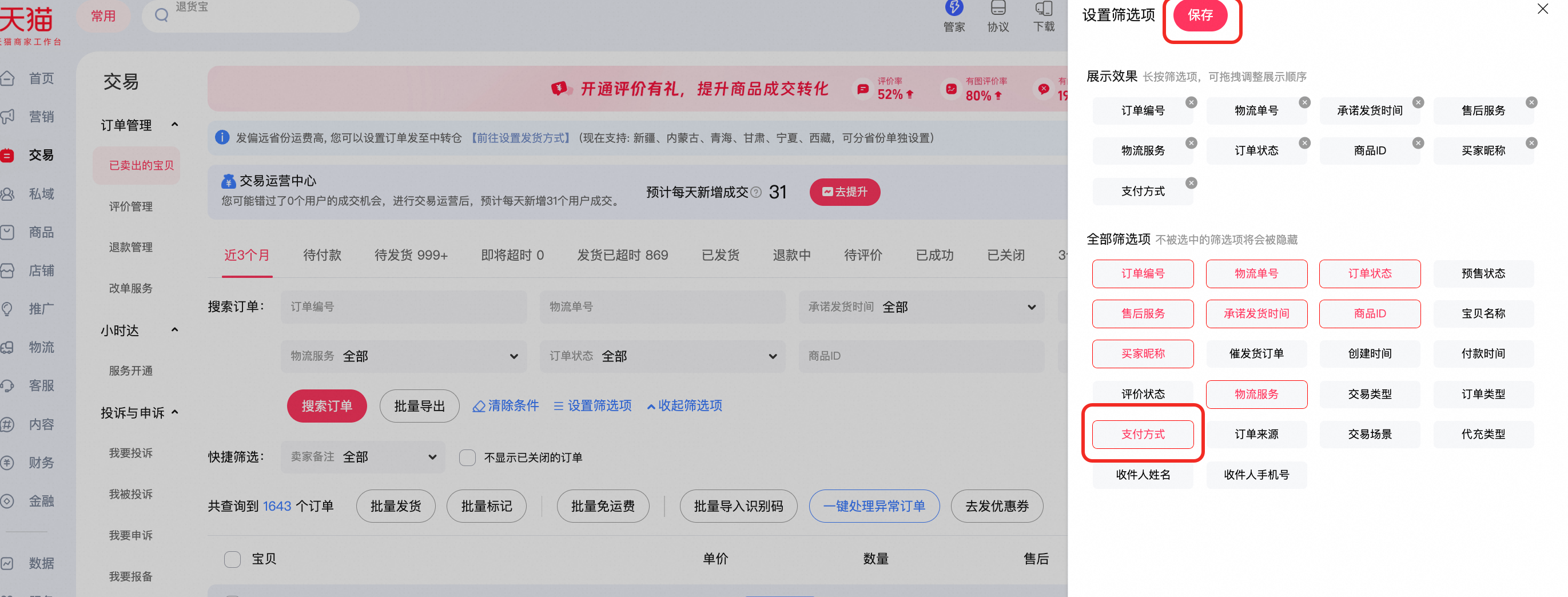Switch to the 待付款 tab
The height and width of the screenshot is (597, 1568).
click(322, 256)
